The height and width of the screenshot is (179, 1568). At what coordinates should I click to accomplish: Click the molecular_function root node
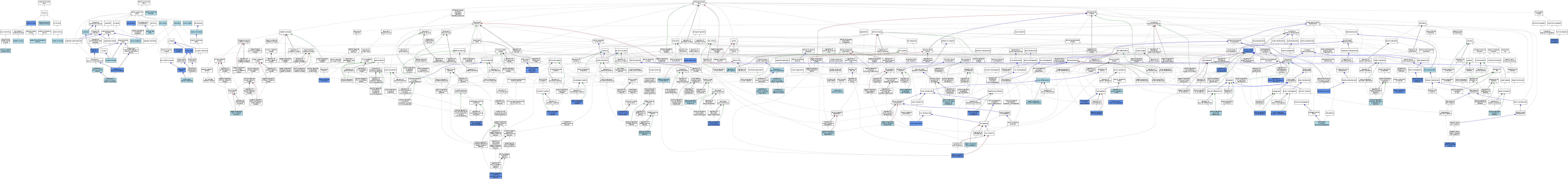tap(45, 2)
